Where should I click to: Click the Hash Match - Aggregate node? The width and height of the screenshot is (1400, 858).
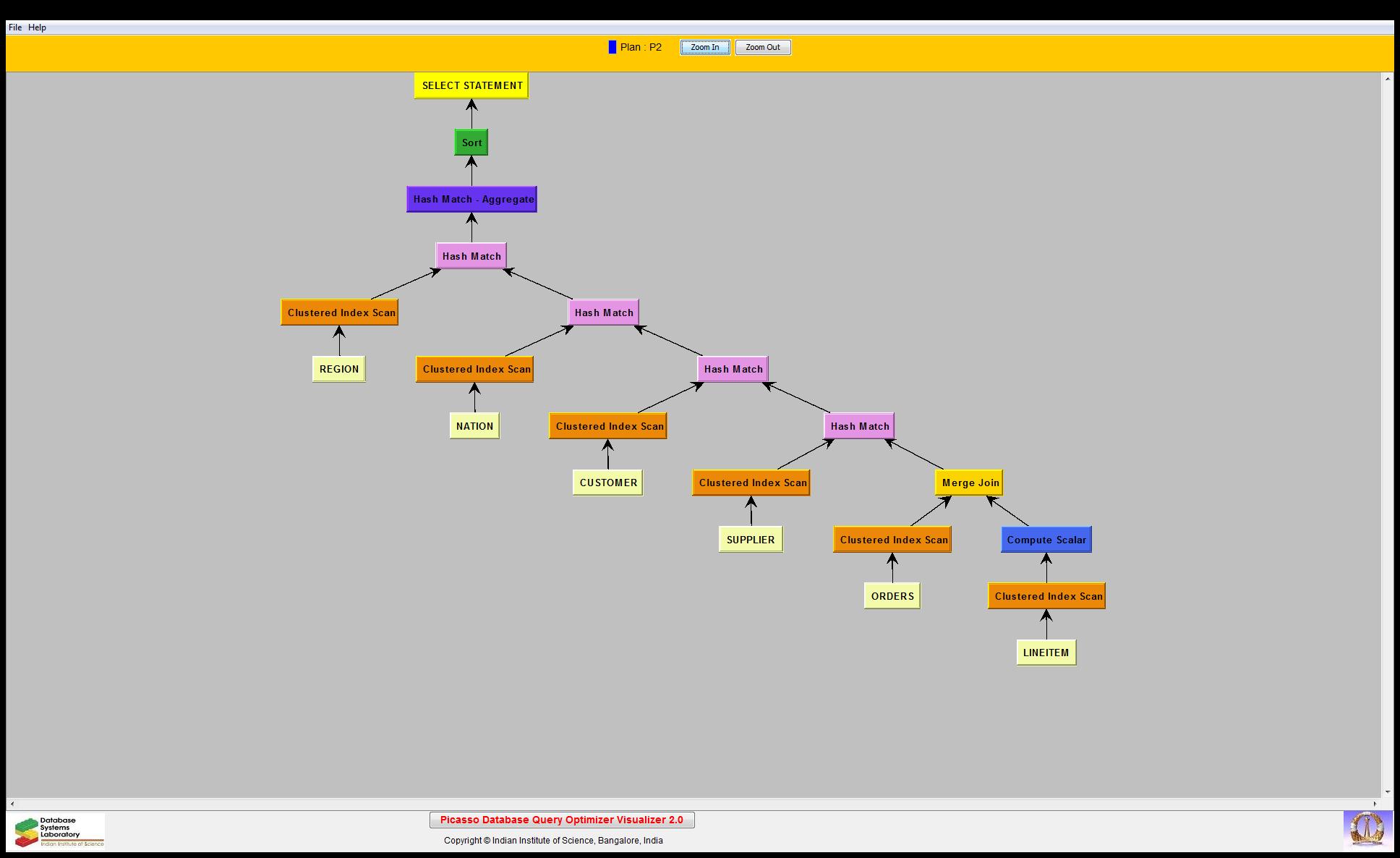click(471, 199)
